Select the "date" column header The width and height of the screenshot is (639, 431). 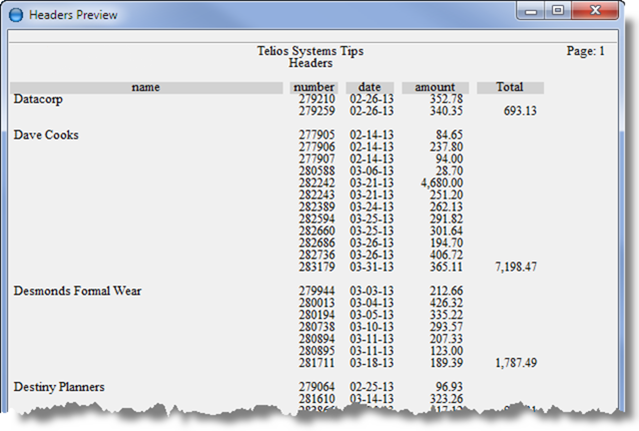(x=370, y=88)
